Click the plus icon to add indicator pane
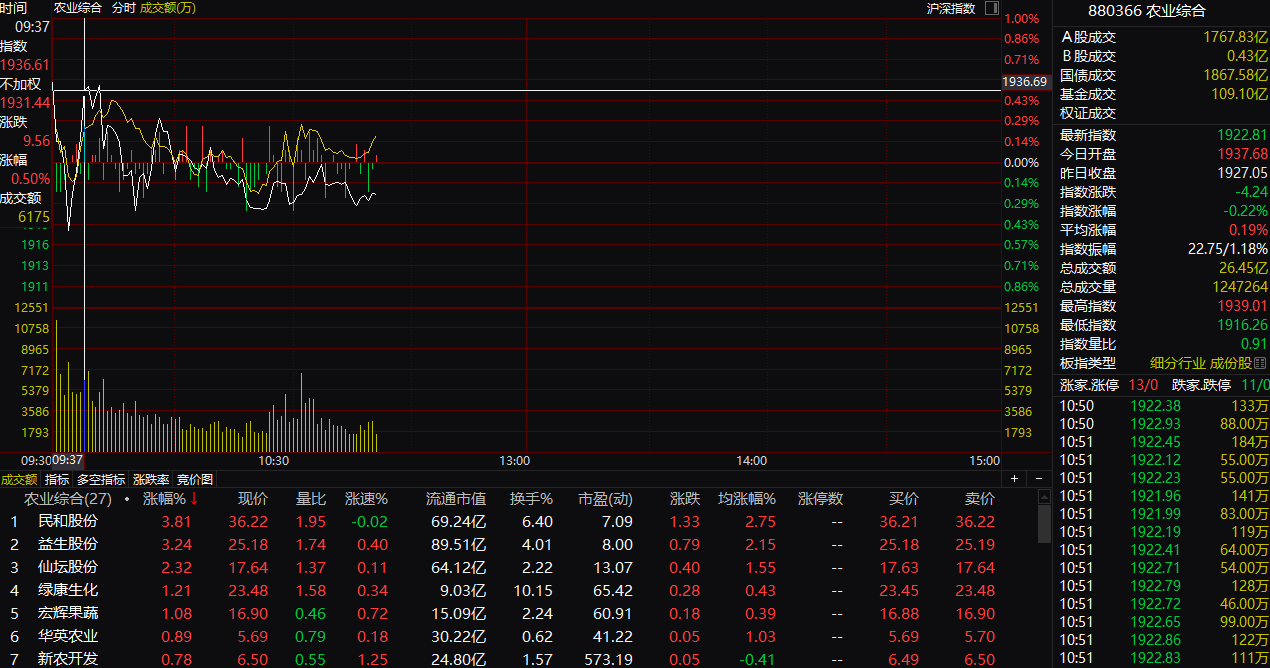 [x=1013, y=479]
